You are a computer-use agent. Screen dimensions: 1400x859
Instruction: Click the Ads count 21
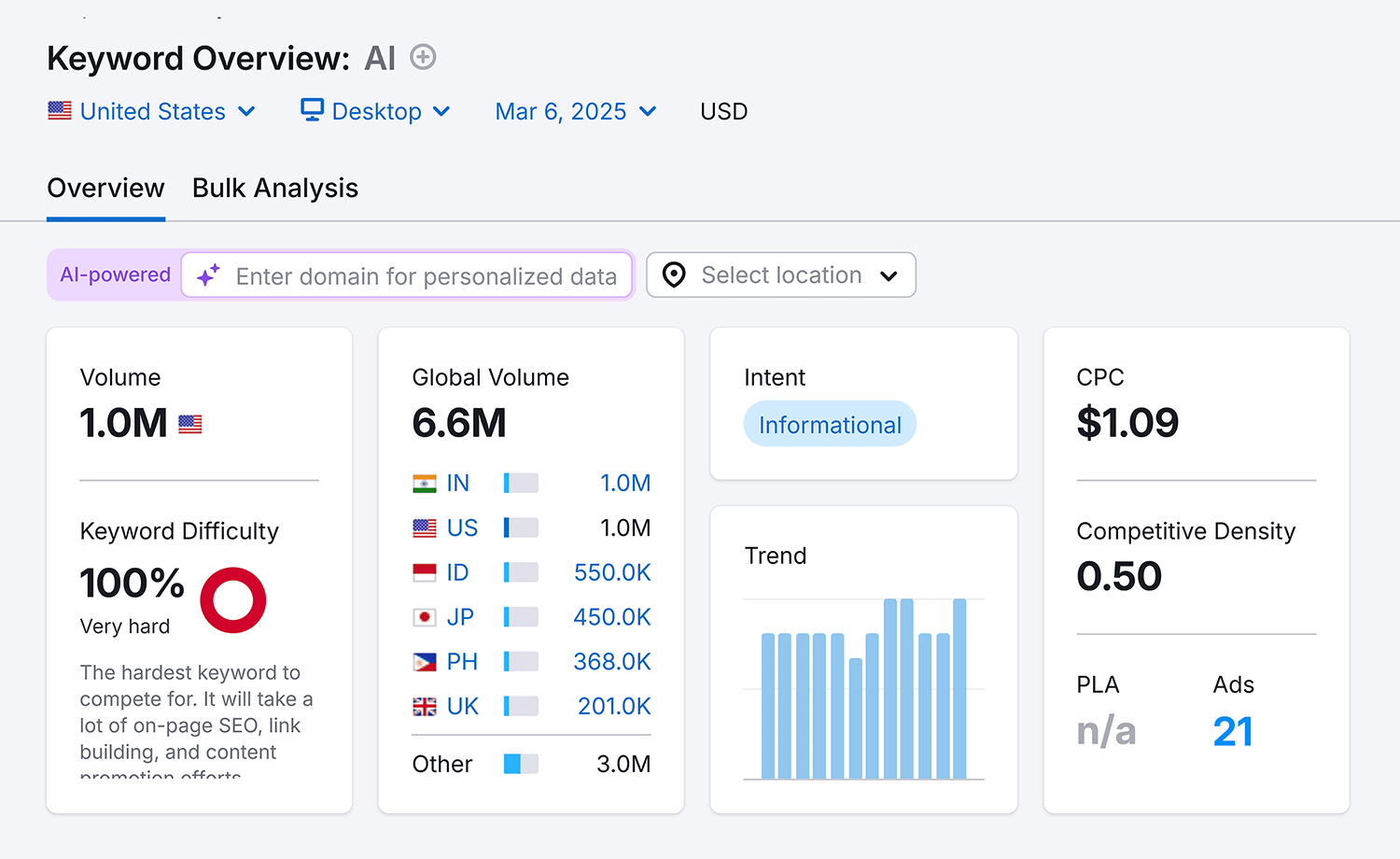click(1233, 732)
